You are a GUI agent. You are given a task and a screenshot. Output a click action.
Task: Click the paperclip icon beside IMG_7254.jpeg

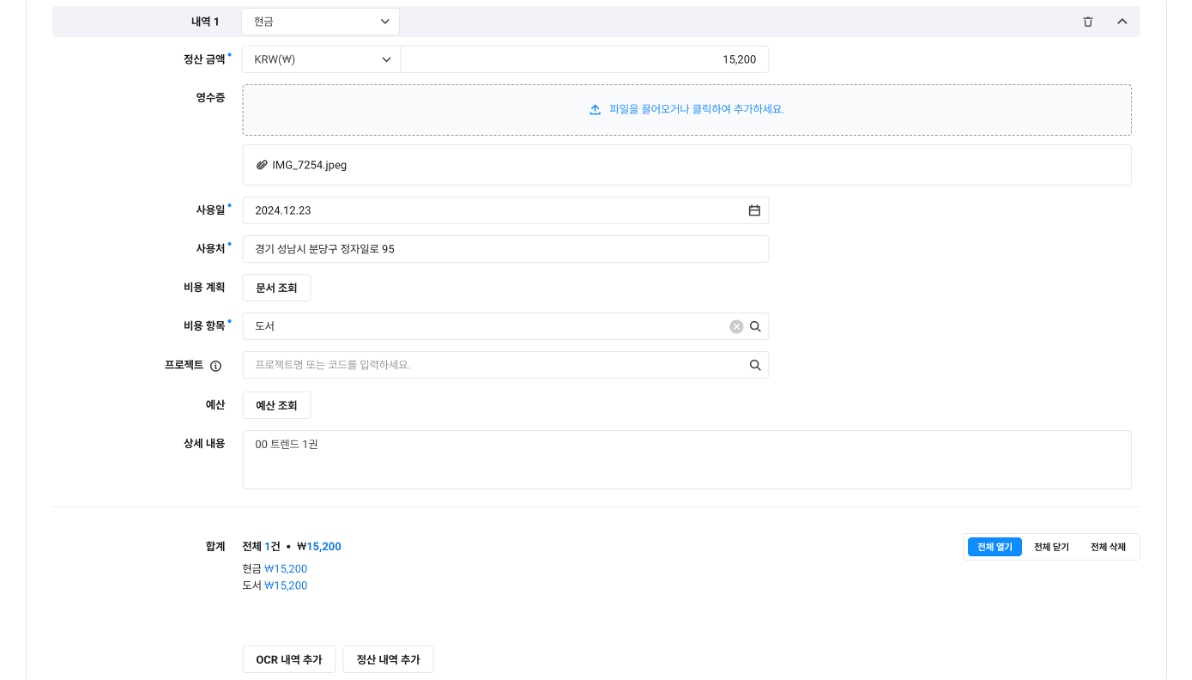pyautogui.click(x=262, y=165)
